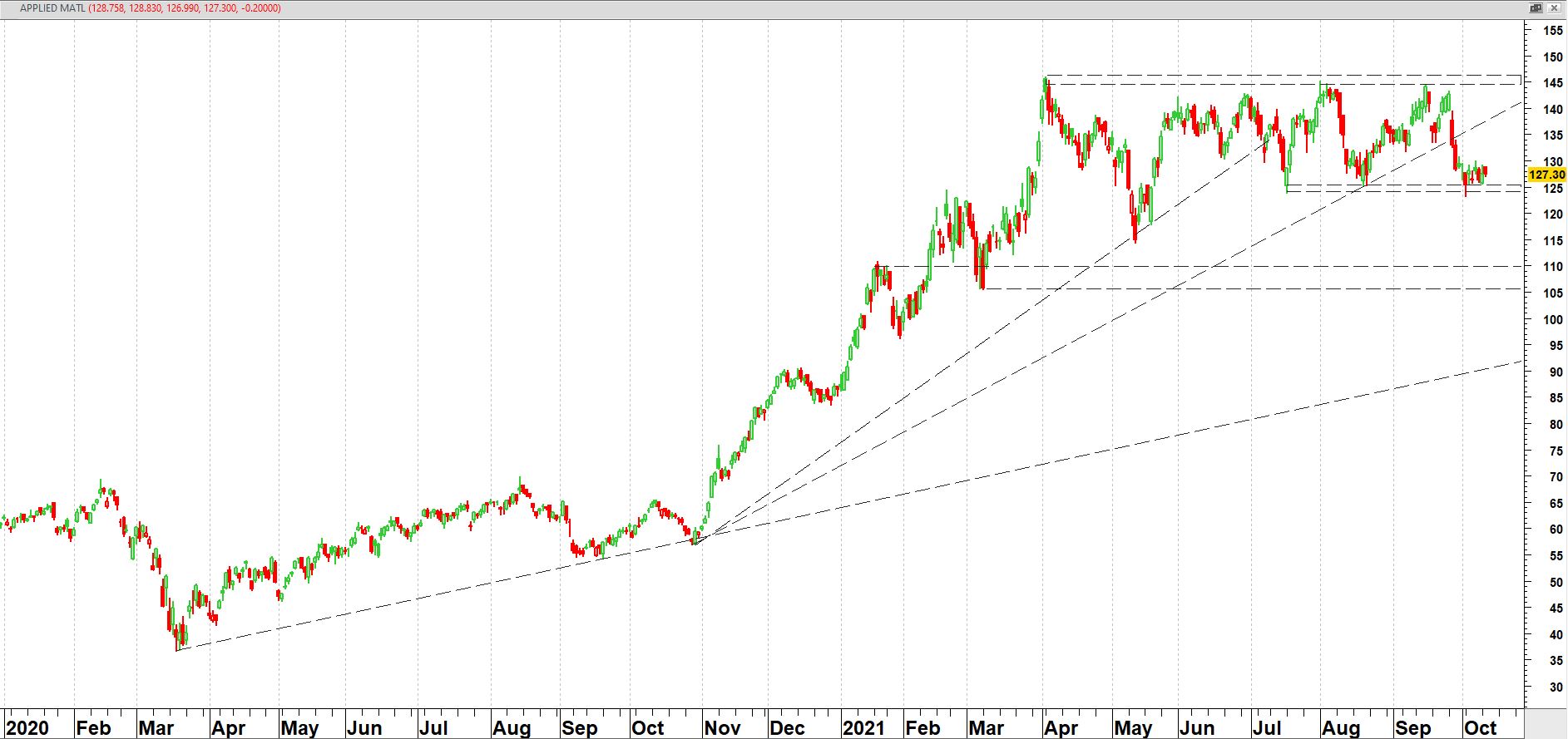
Task: Click the 155 price axis label
Action: [x=1552, y=31]
